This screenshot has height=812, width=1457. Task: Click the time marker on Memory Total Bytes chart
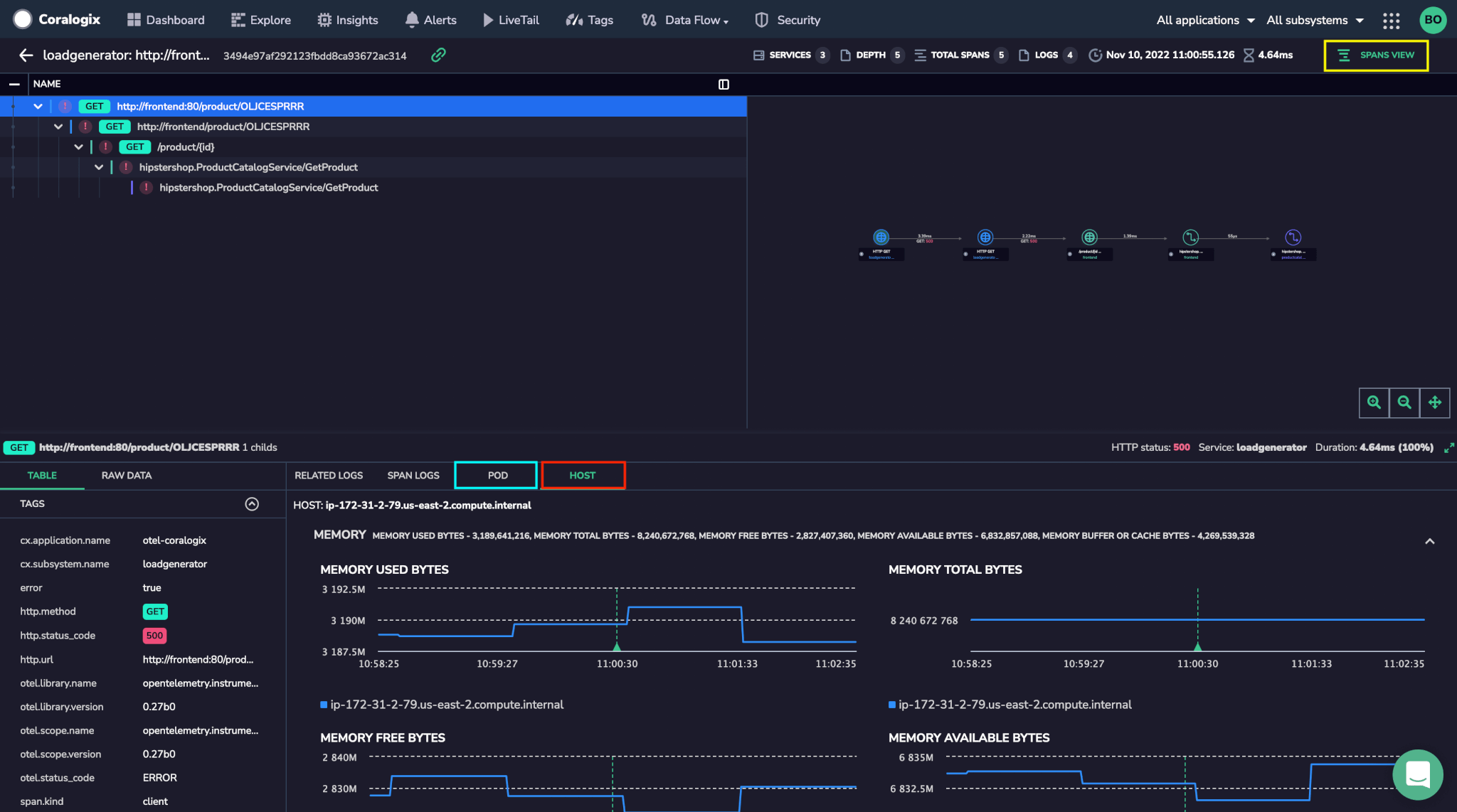tap(1198, 647)
